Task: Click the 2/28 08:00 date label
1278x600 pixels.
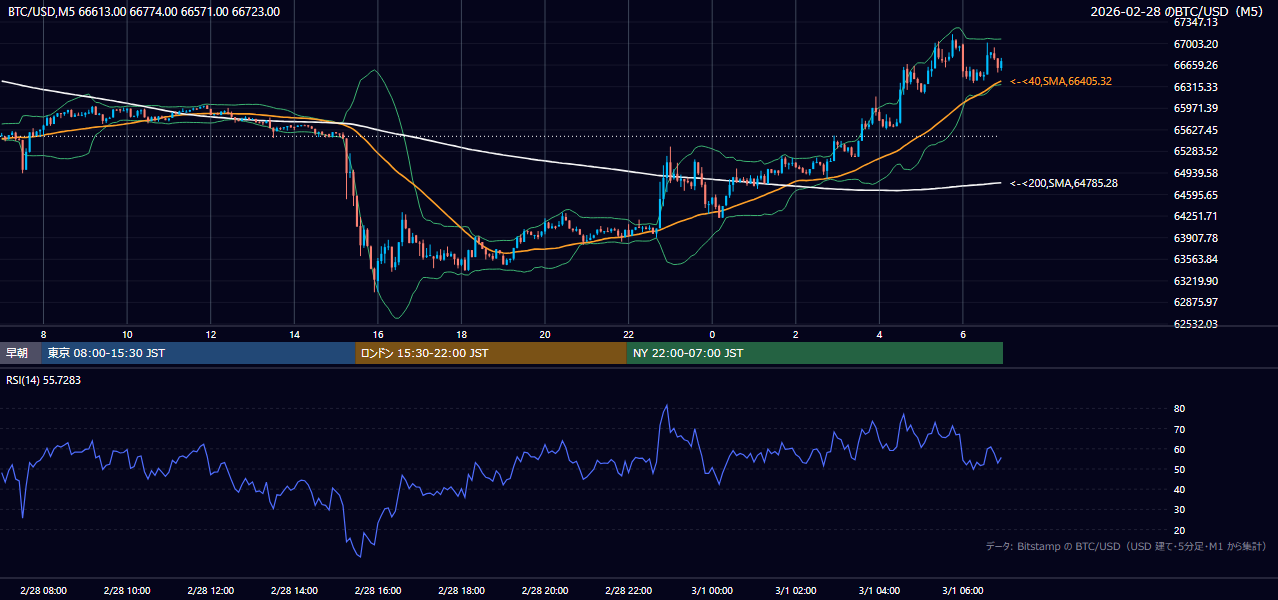Action: pos(43,591)
